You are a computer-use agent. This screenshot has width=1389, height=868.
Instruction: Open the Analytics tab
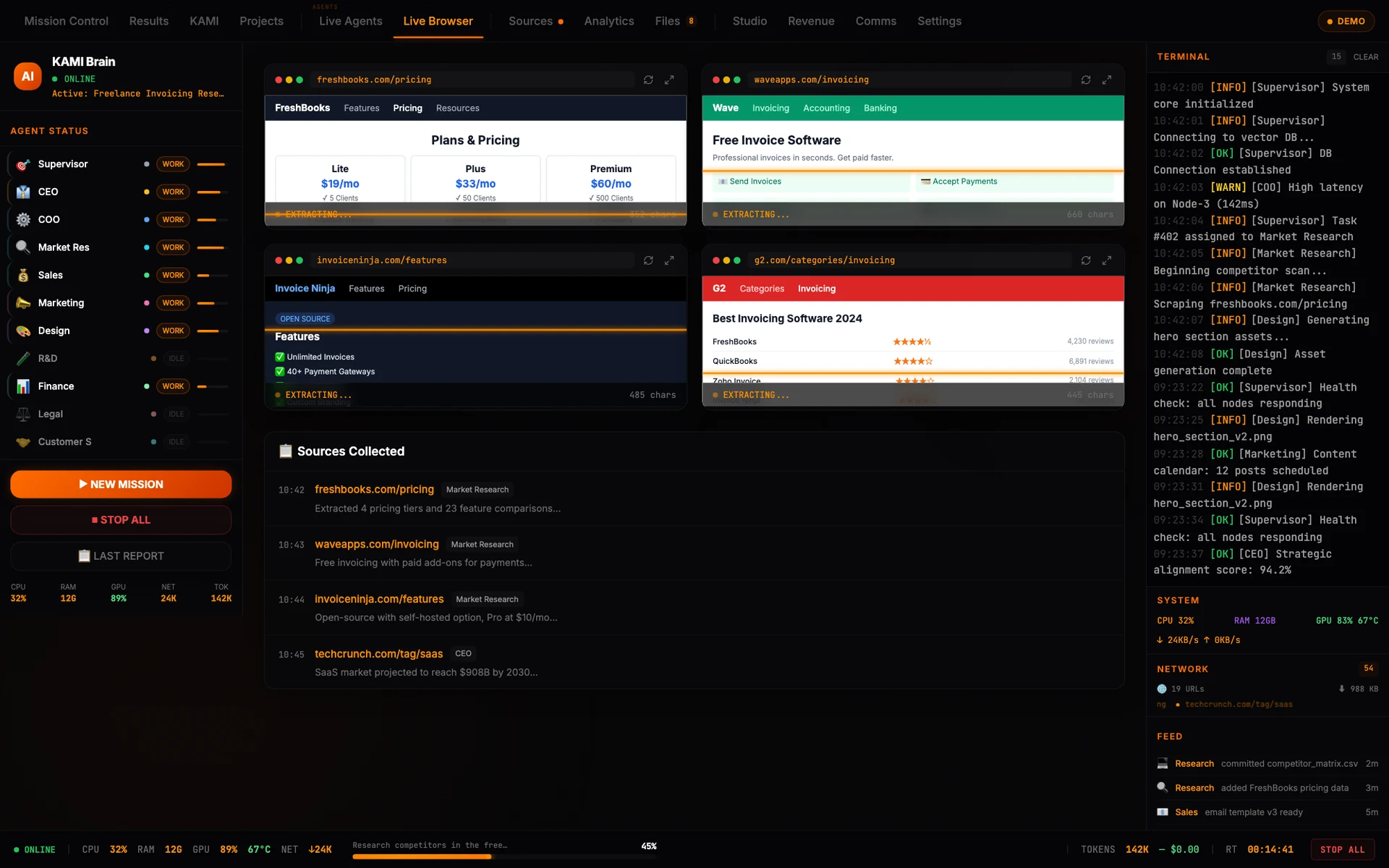tap(608, 21)
